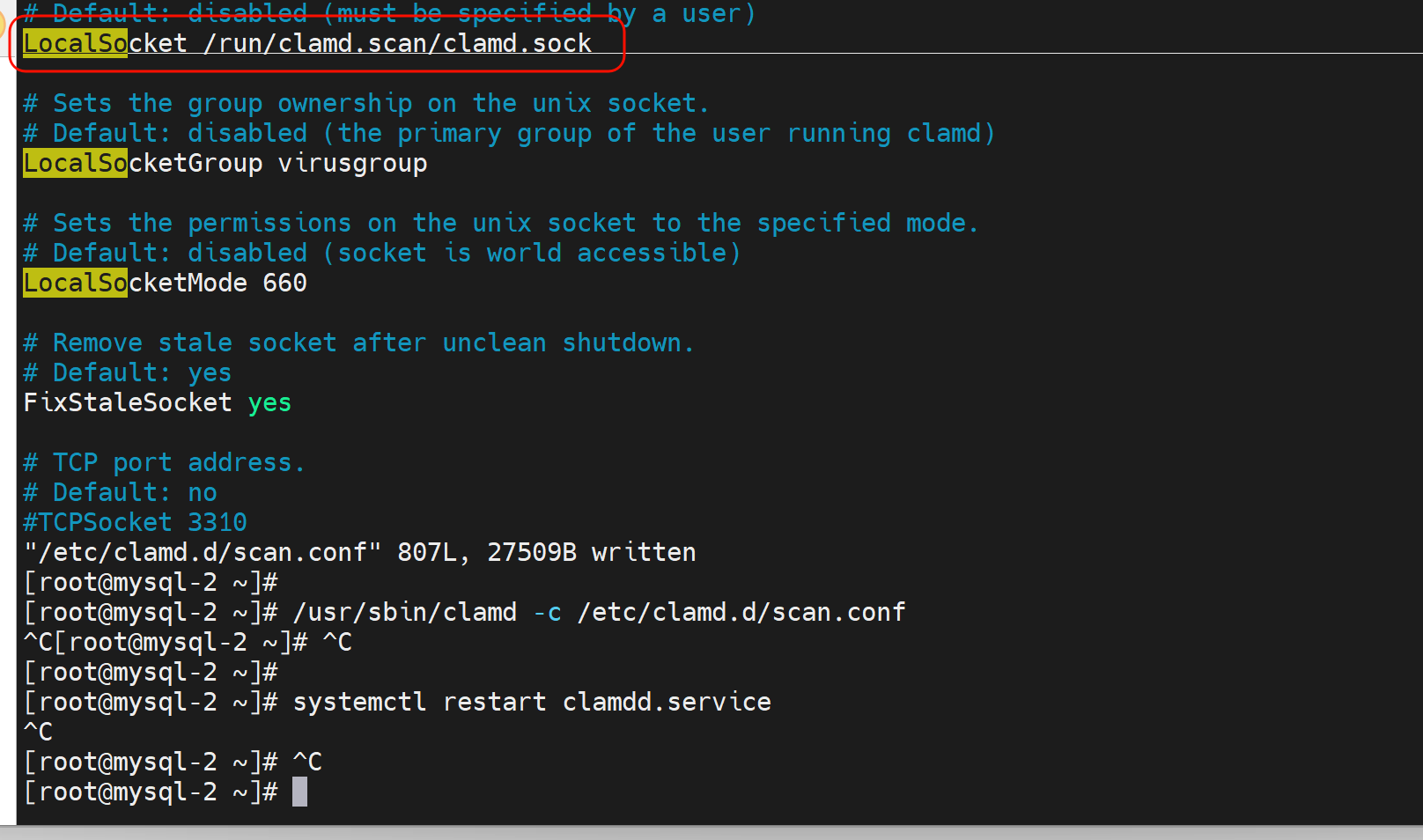The image size is (1423, 840).
Task: Click the /etc/clamd.d/scan.conf argument in the clamd command
Action: (741, 612)
